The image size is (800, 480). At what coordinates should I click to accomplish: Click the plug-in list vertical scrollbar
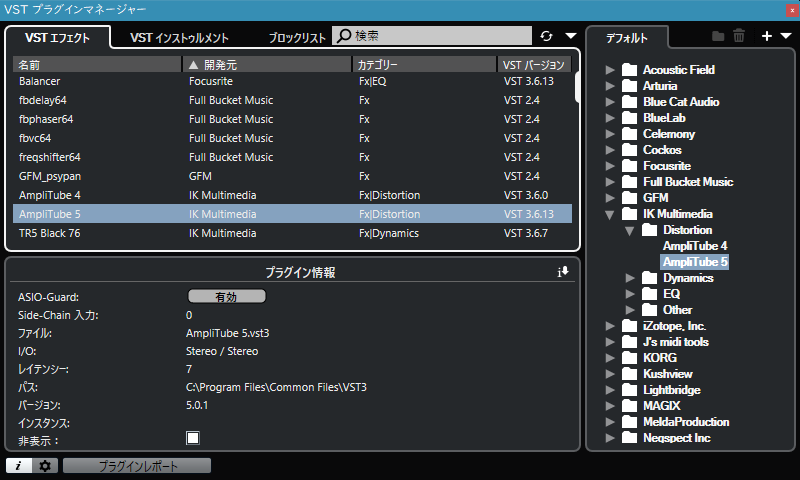tap(577, 87)
